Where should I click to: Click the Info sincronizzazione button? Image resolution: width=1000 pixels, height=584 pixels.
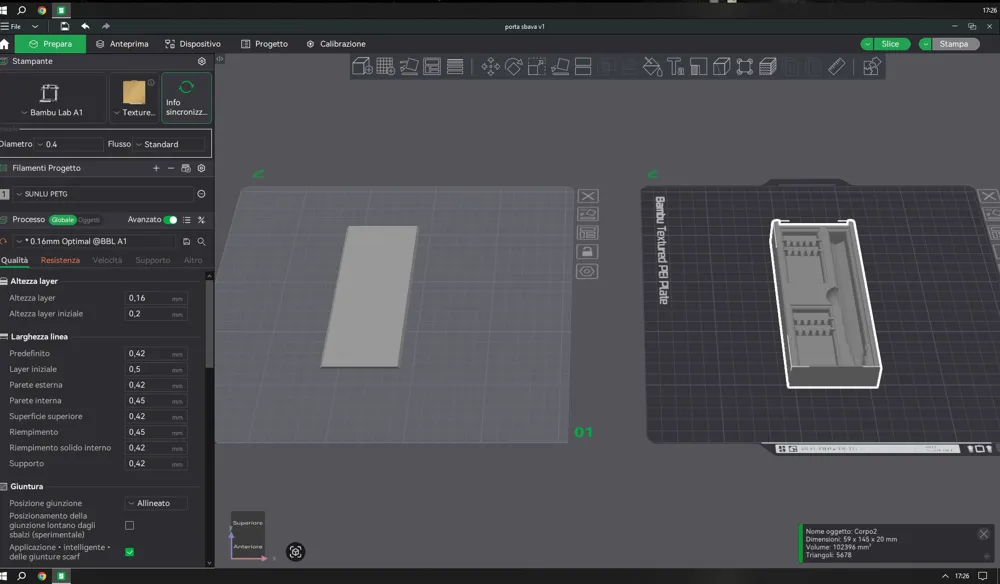tap(186, 98)
